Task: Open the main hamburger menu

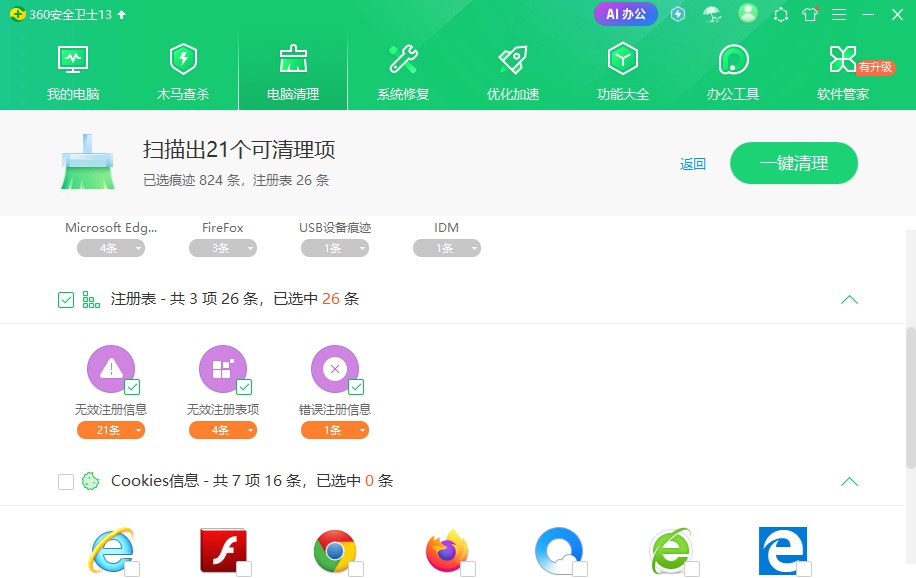Action: point(839,15)
